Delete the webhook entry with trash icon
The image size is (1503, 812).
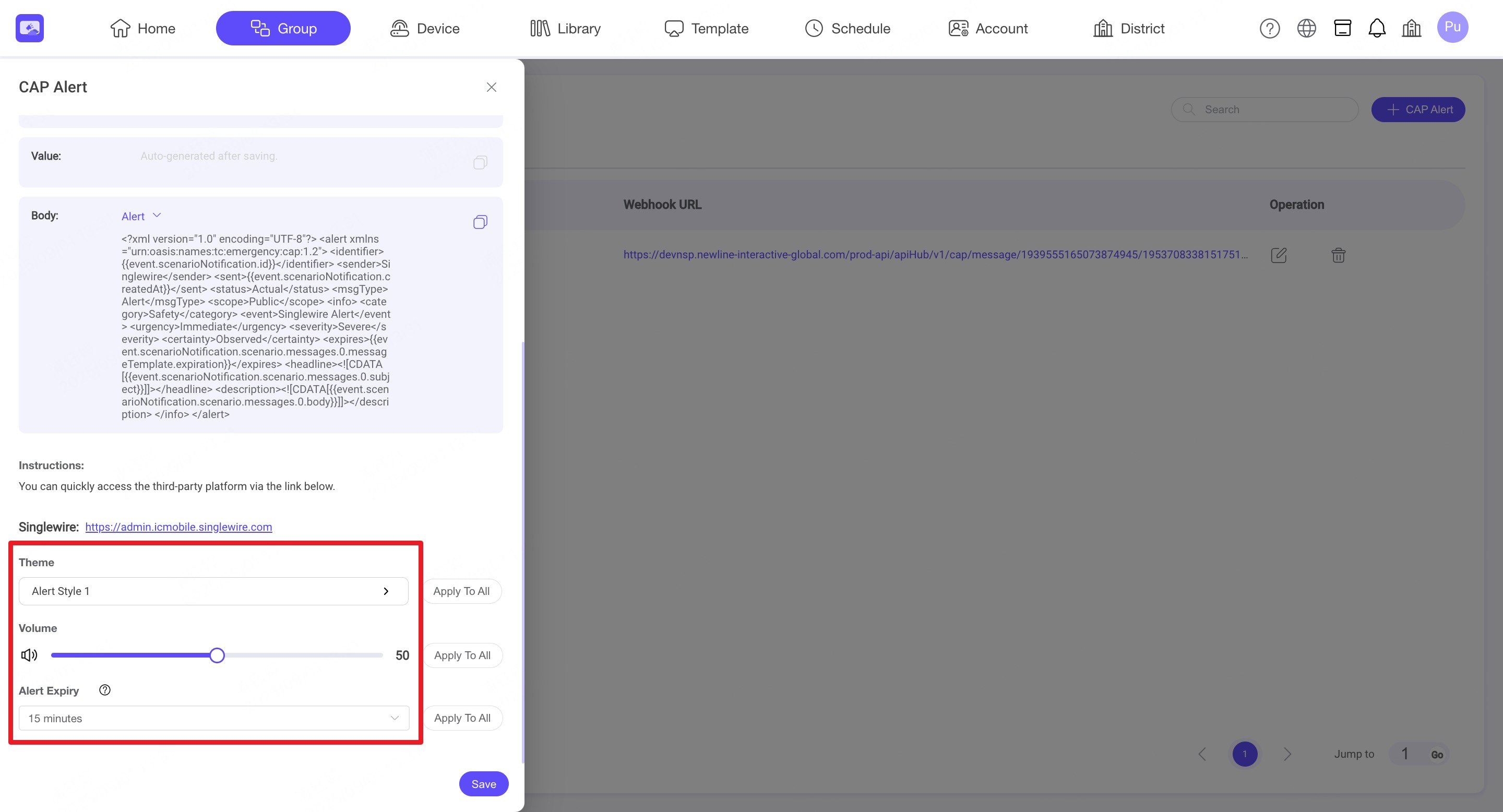(x=1338, y=255)
